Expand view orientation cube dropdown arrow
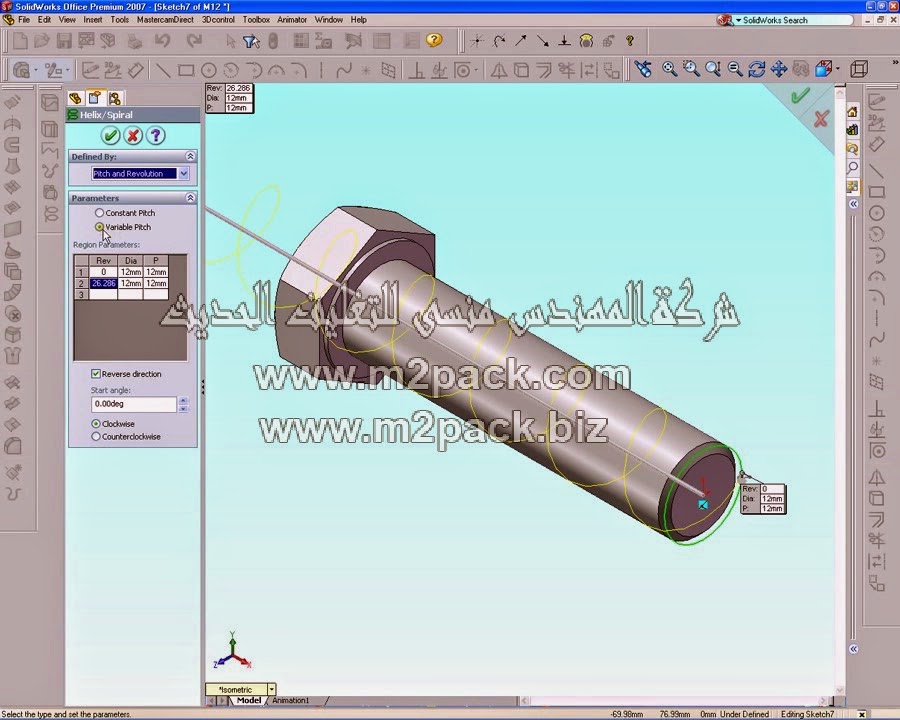 point(838,69)
